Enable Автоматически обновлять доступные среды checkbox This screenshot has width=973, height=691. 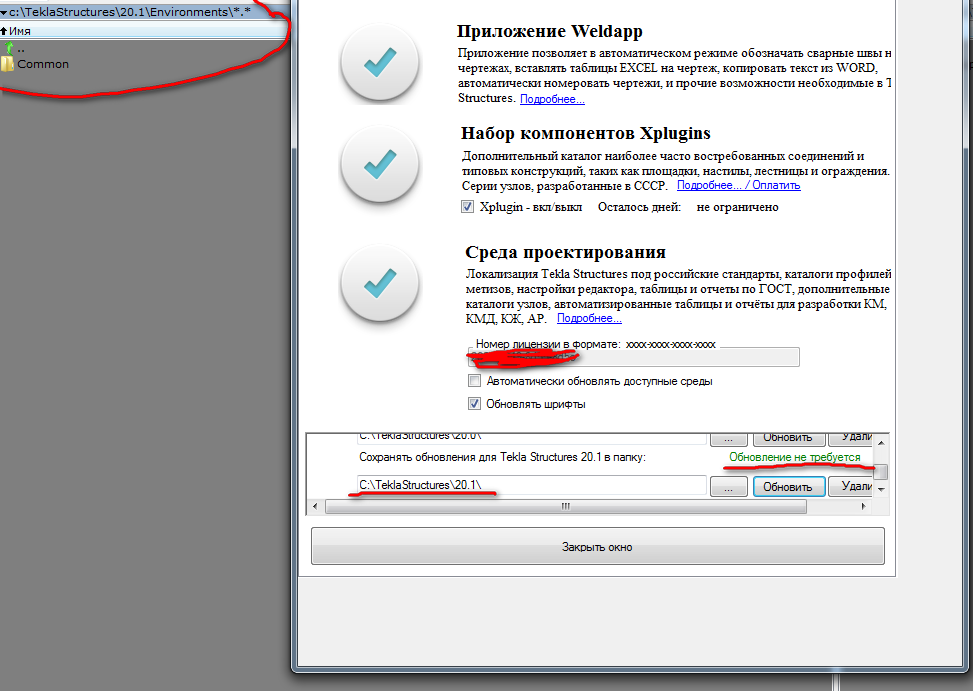pos(475,381)
